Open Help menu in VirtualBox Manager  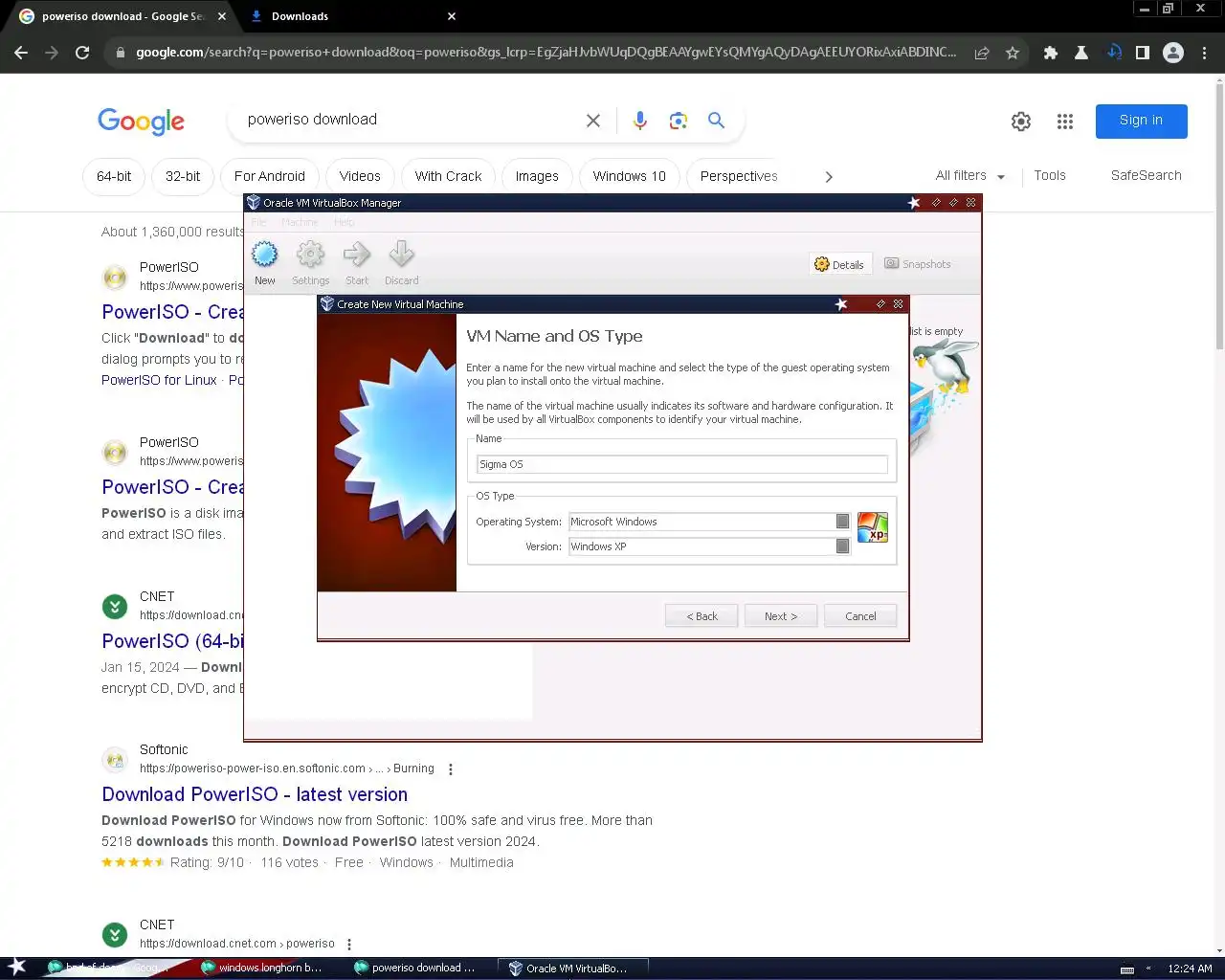pyautogui.click(x=345, y=222)
